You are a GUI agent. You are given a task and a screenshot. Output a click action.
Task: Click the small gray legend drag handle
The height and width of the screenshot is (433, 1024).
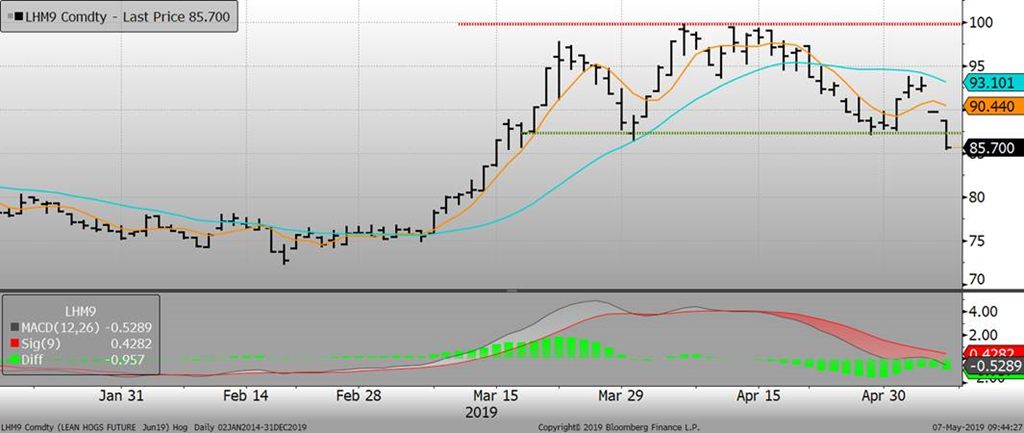tap(8, 17)
